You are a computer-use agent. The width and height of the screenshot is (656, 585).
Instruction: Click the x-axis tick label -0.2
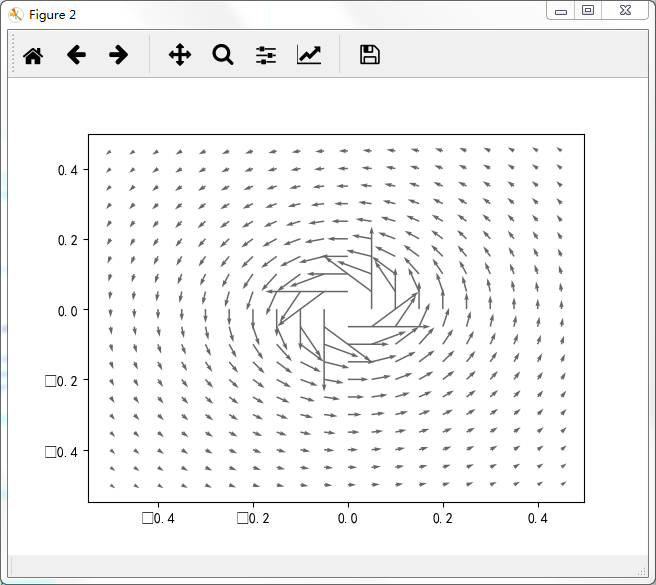click(254, 518)
